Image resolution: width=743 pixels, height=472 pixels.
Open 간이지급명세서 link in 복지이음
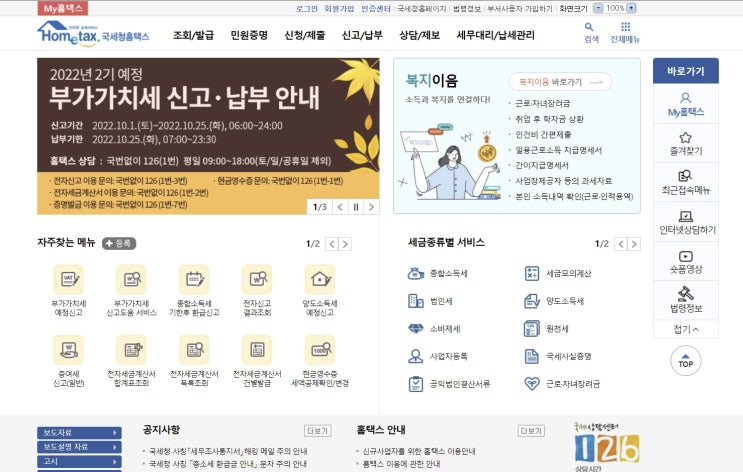542,165
